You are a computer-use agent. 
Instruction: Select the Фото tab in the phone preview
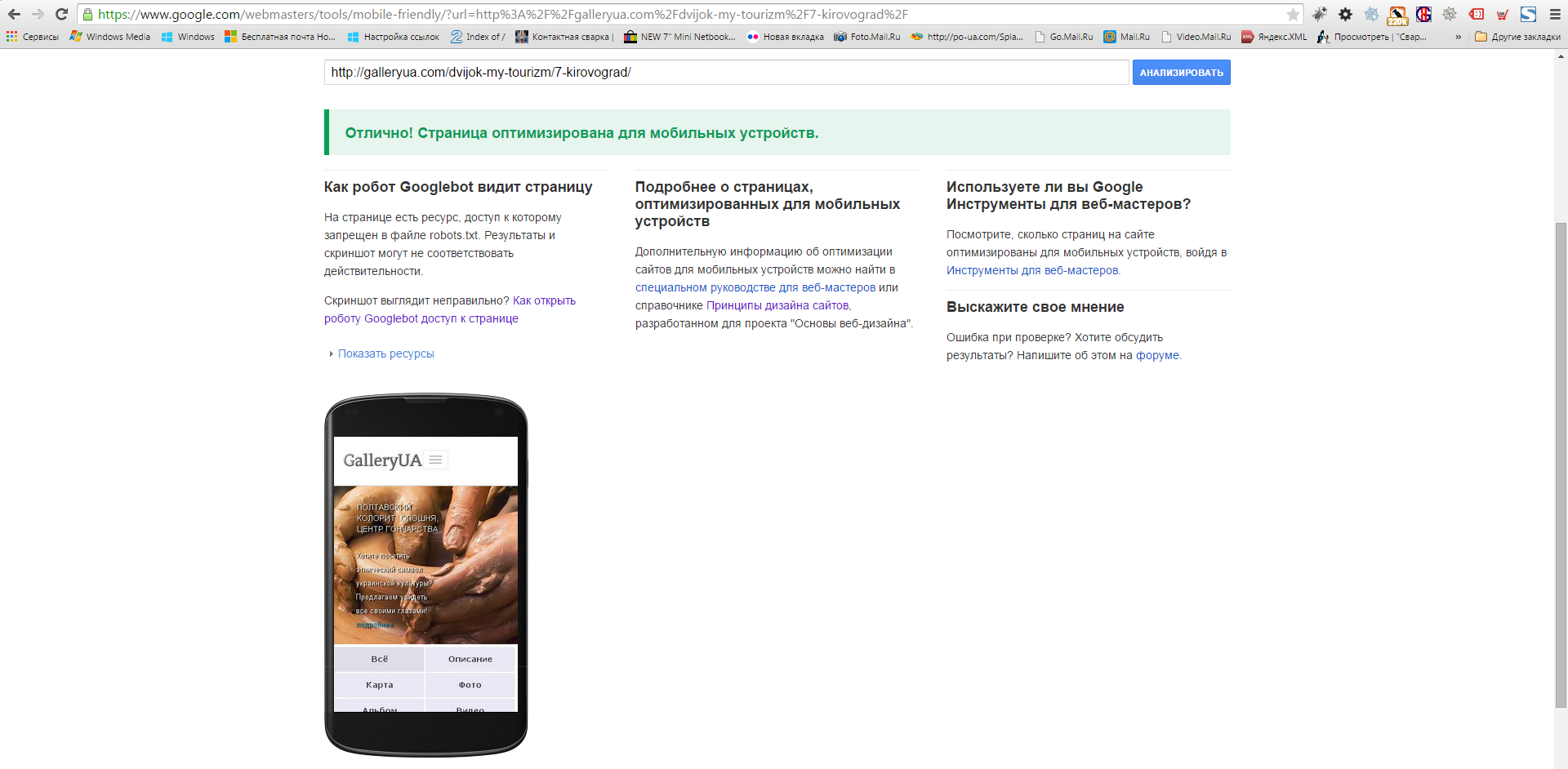470,685
